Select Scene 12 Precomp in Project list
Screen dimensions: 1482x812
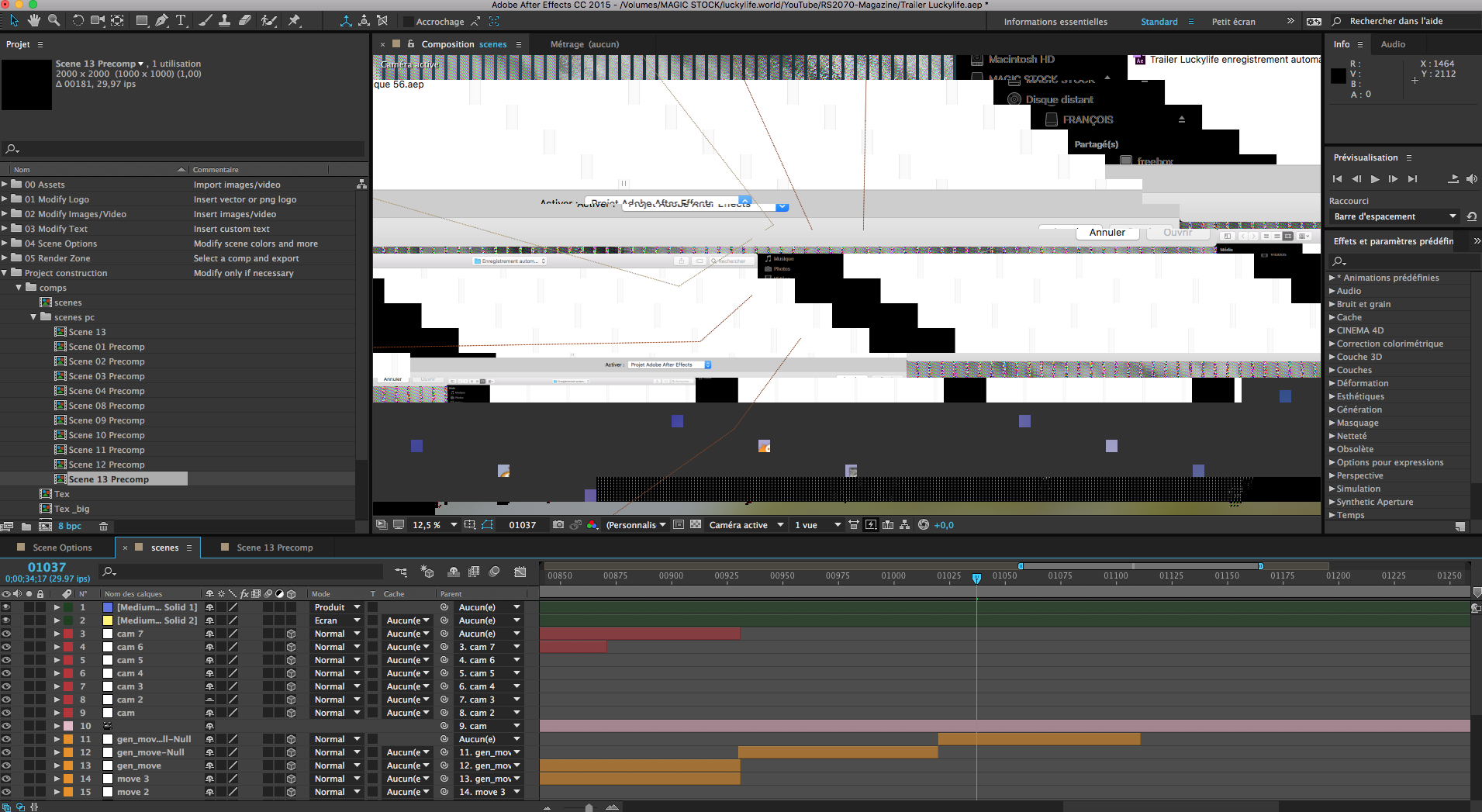coord(106,465)
